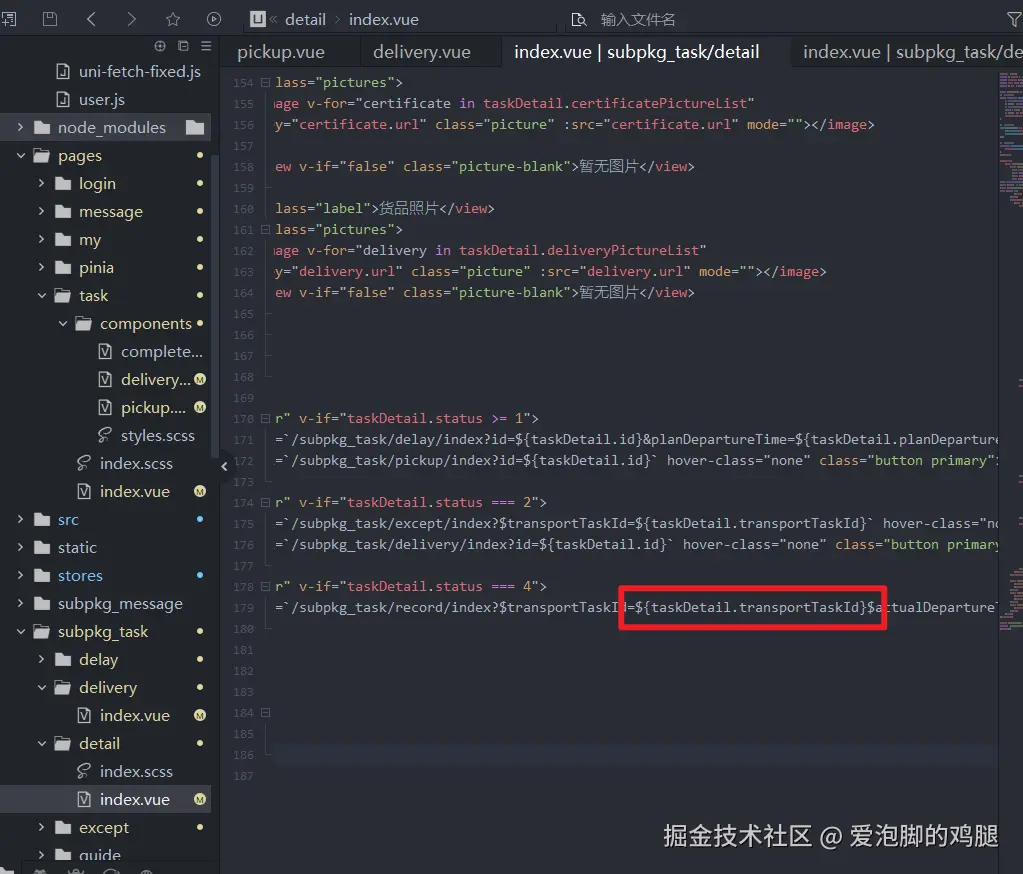The width and height of the screenshot is (1023, 874).
Task: Collapse the components folder
Action: point(63,324)
